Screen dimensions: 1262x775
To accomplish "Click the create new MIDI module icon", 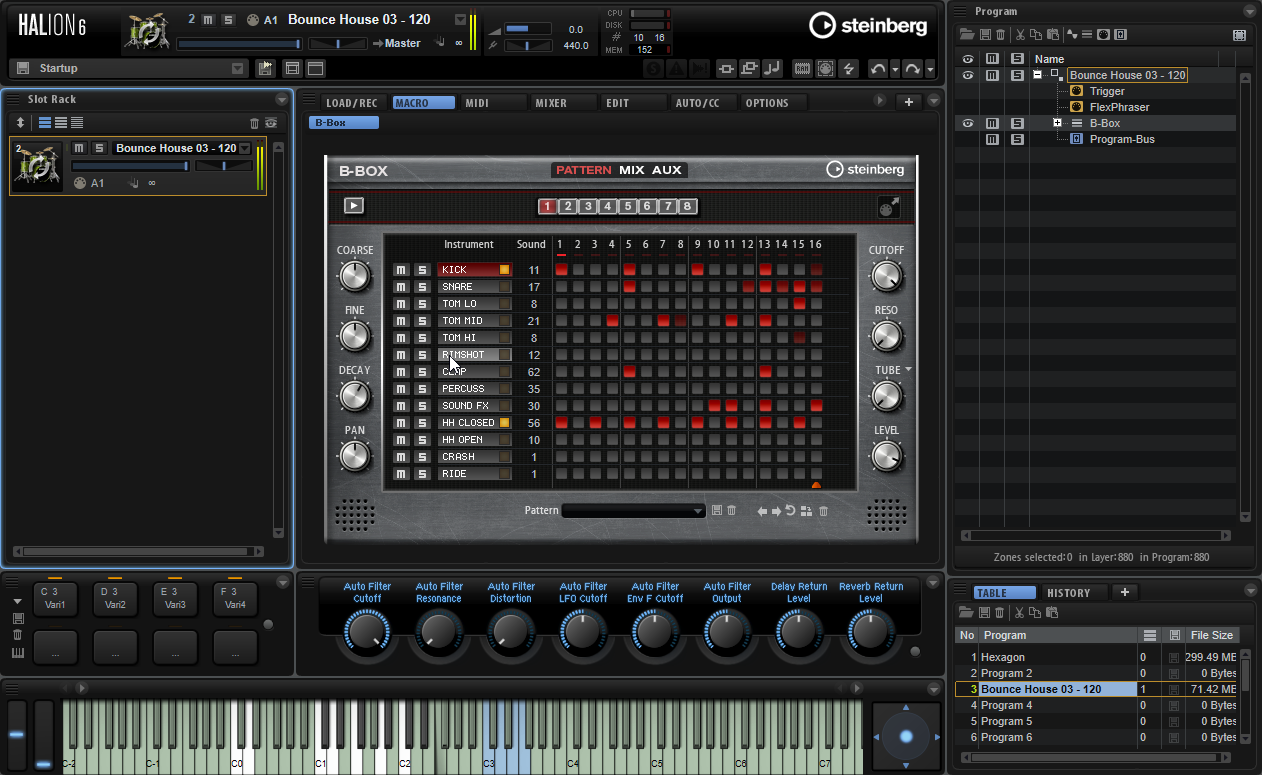I will coord(1103,34).
